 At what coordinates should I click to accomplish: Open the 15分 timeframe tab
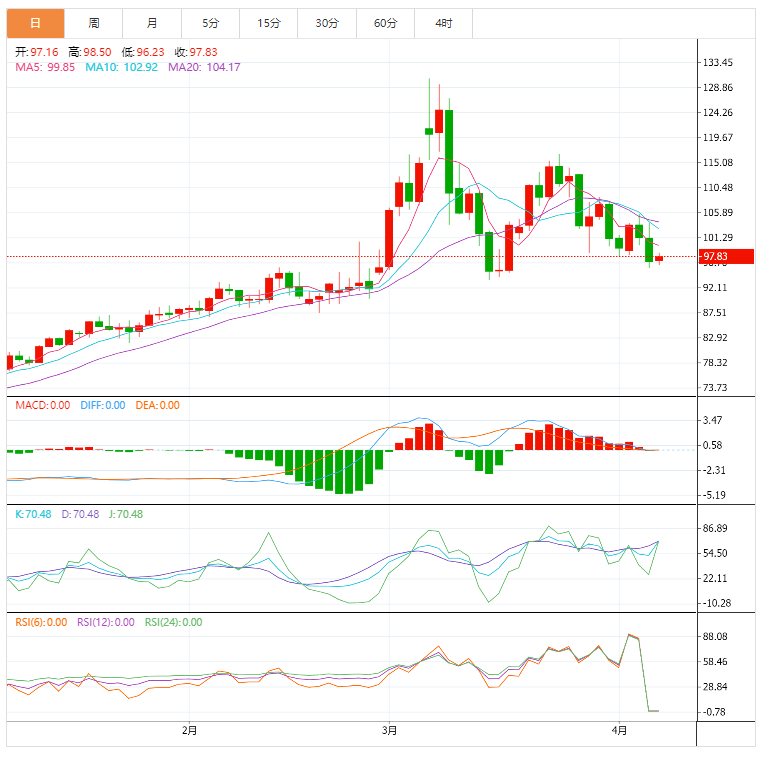point(269,23)
